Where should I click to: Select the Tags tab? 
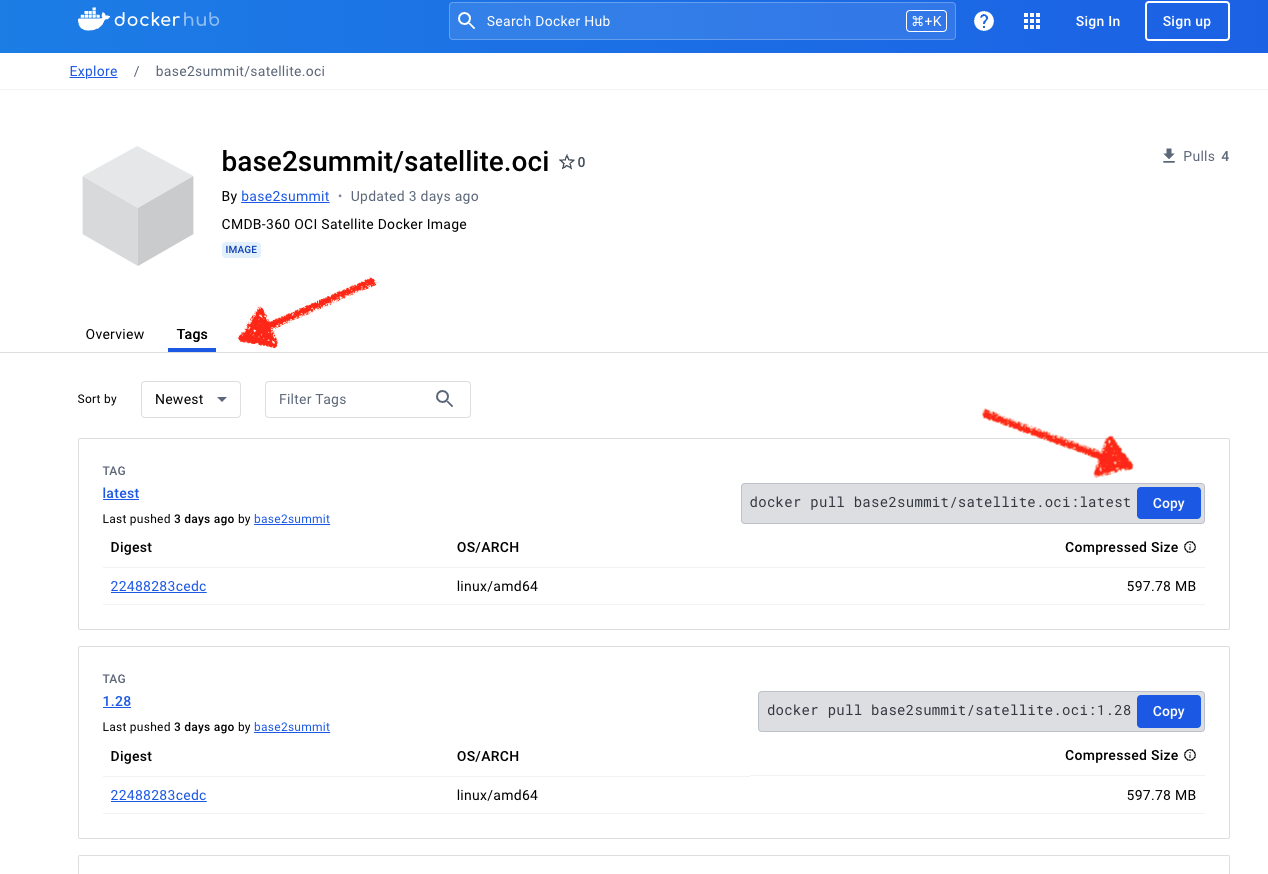click(192, 334)
